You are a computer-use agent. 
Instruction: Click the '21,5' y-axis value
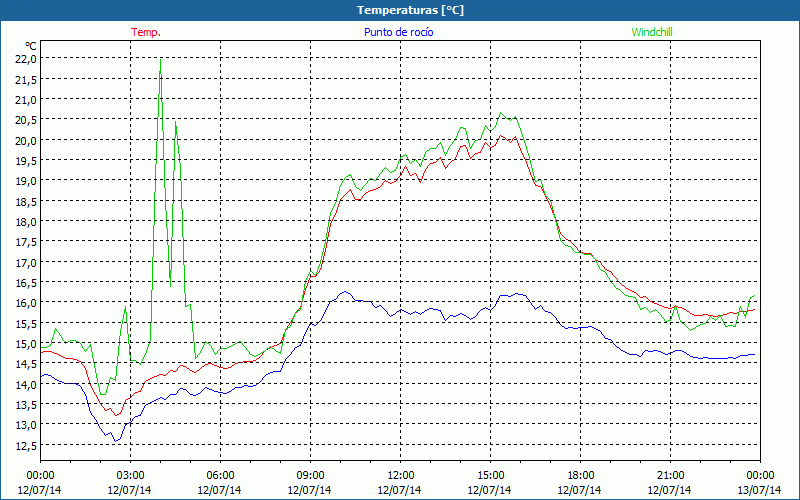[26, 79]
